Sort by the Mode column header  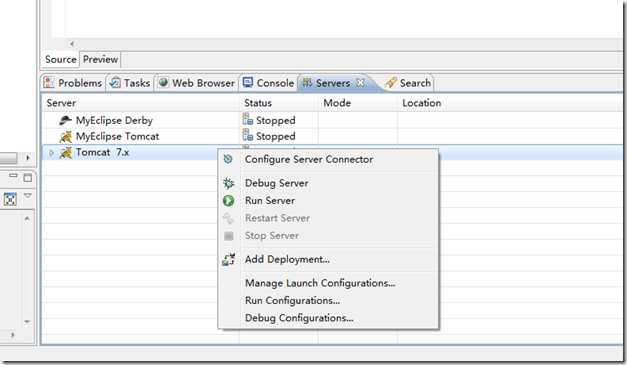point(358,103)
